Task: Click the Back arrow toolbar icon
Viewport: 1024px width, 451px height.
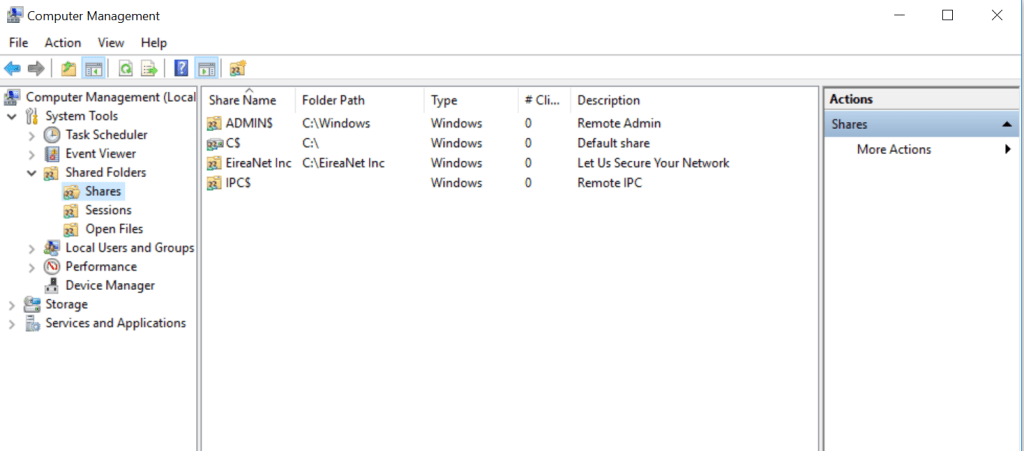Action: click(x=12, y=68)
